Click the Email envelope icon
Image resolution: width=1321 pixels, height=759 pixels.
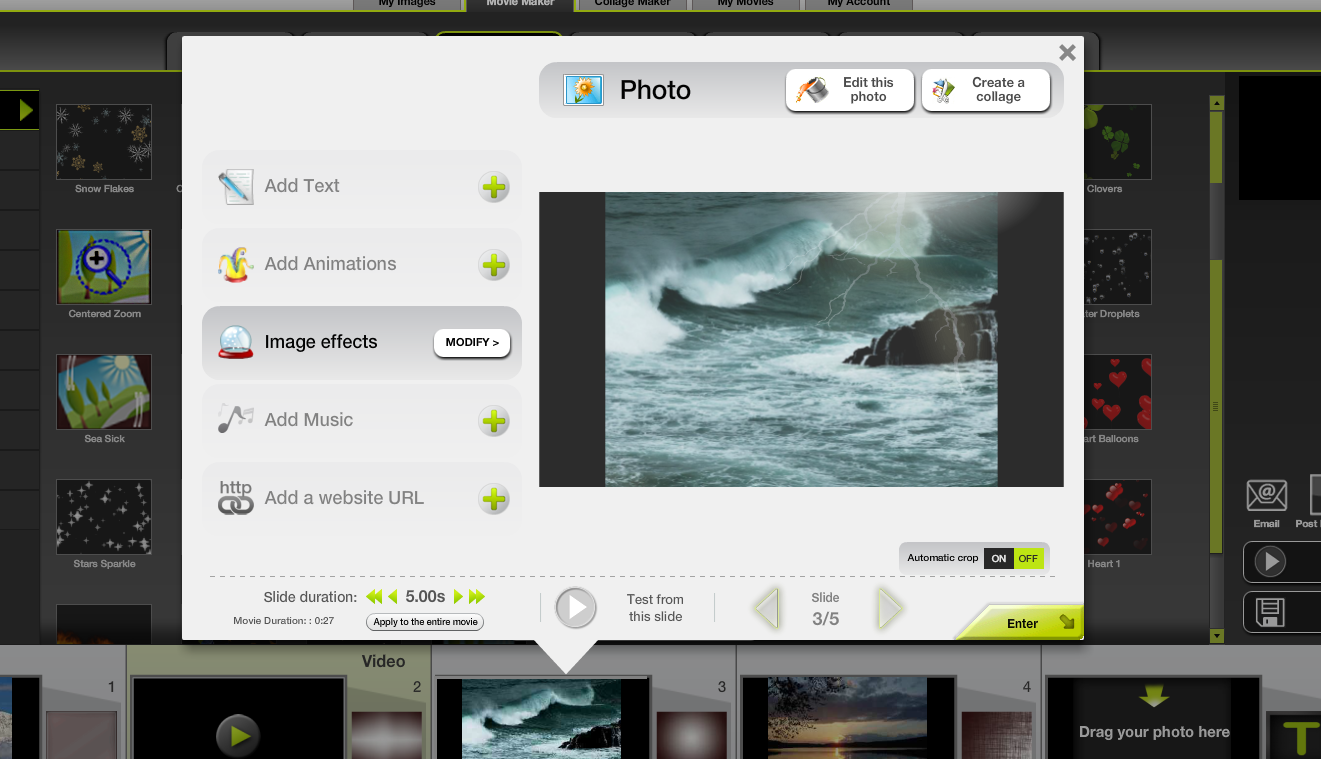(x=1266, y=496)
